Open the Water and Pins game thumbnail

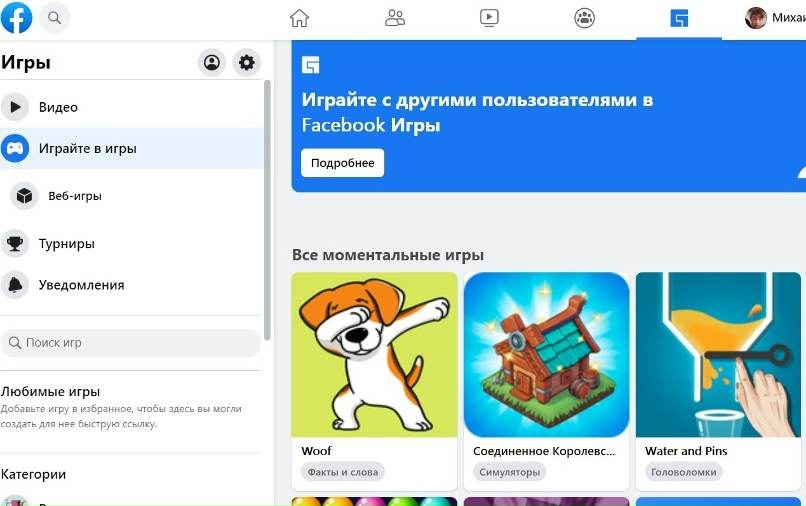(x=718, y=355)
